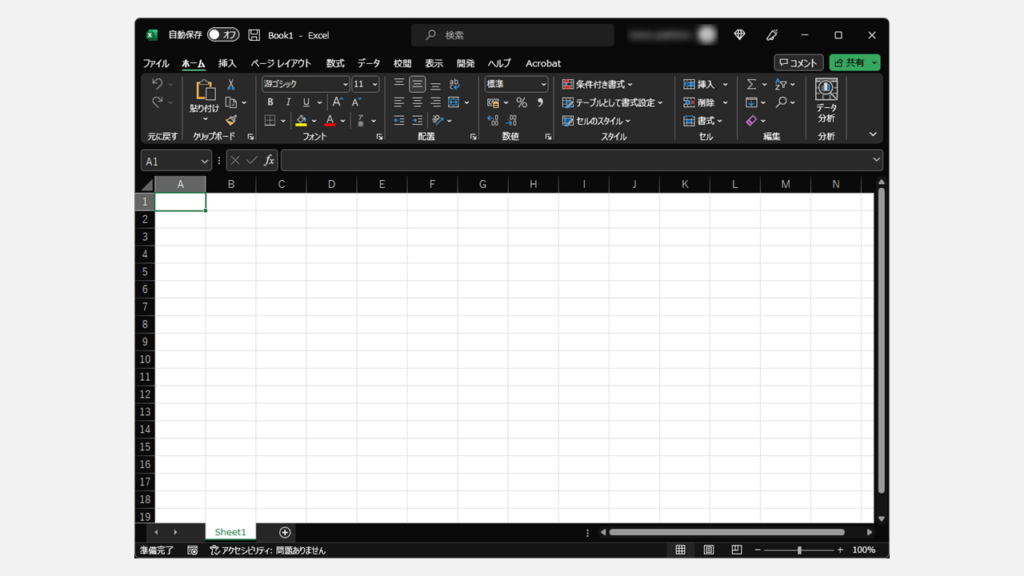Toggle the 自動保存 AutoSave switch
This screenshot has width=1024, height=576.
[x=223, y=35]
